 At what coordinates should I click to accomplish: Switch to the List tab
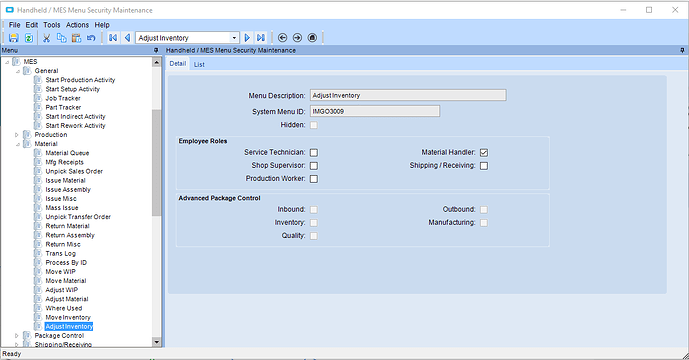(199, 64)
